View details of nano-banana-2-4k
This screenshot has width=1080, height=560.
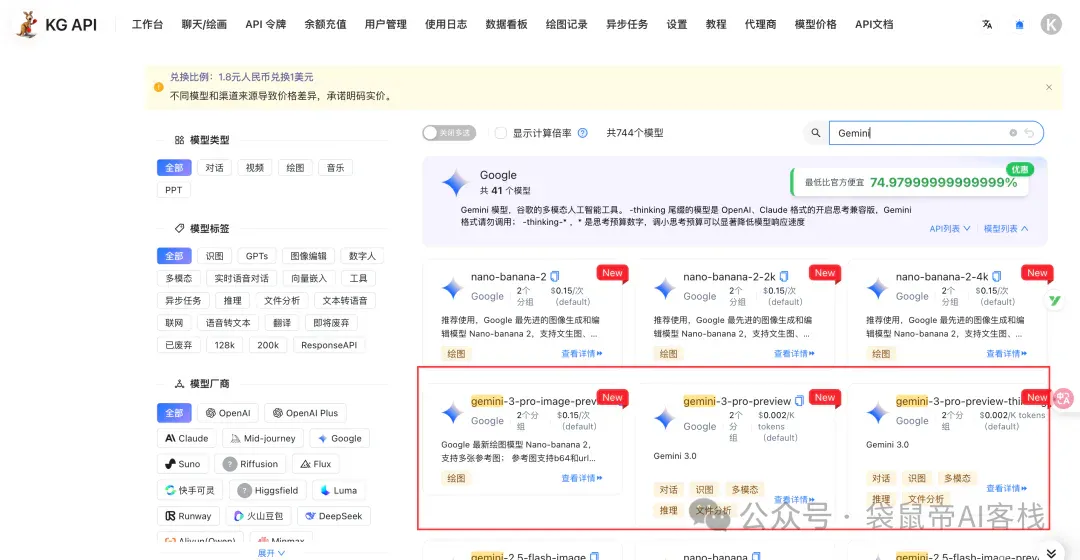1006,353
